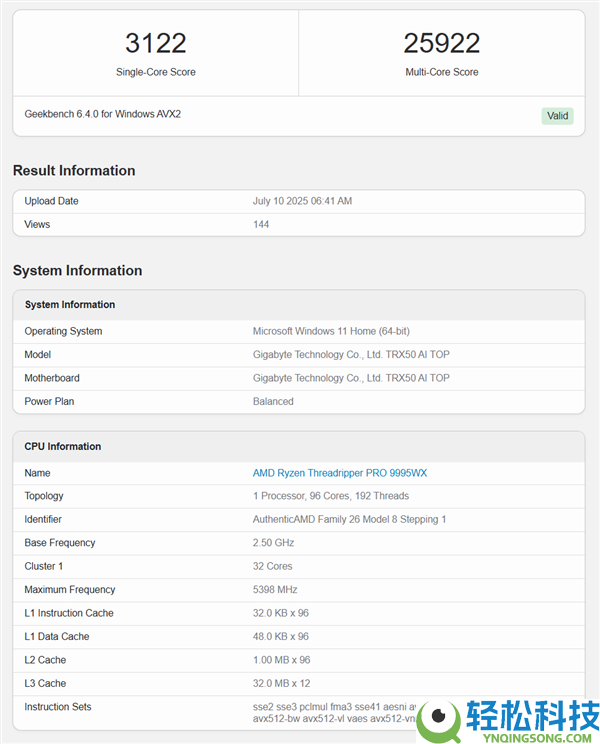Click the CPU Information table header

(63, 447)
